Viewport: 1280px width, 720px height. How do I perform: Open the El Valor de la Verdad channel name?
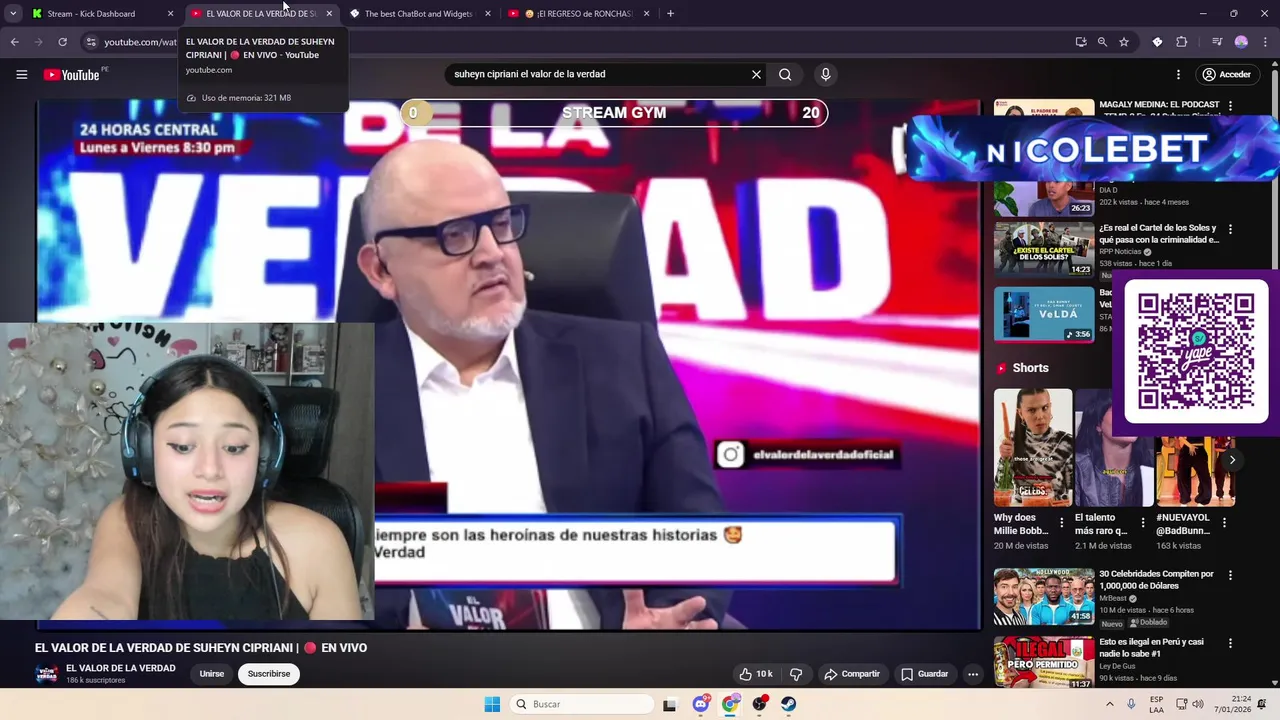pyautogui.click(x=120, y=668)
